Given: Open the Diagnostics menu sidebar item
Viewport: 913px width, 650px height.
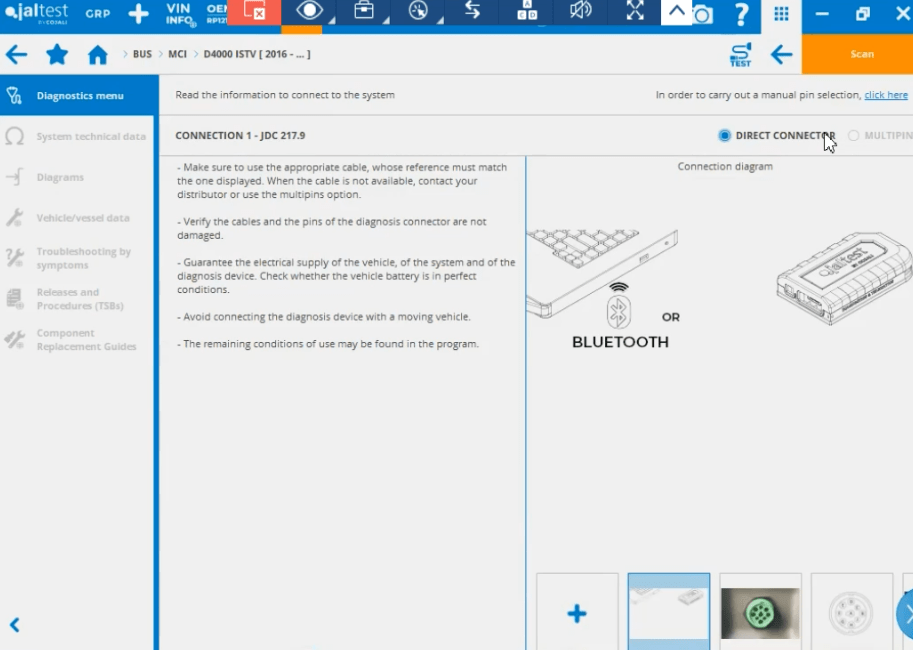Looking at the screenshot, I should click(x=79, y=96).
